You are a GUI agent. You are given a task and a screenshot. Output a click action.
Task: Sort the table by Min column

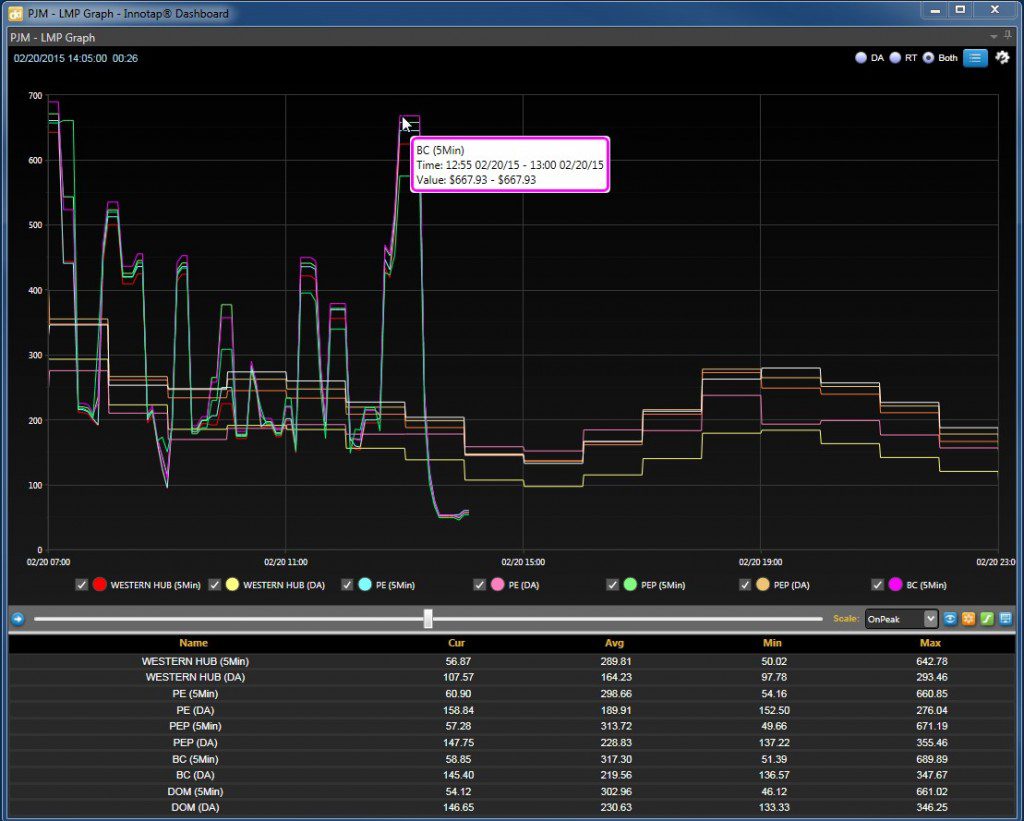click(772, 643)
